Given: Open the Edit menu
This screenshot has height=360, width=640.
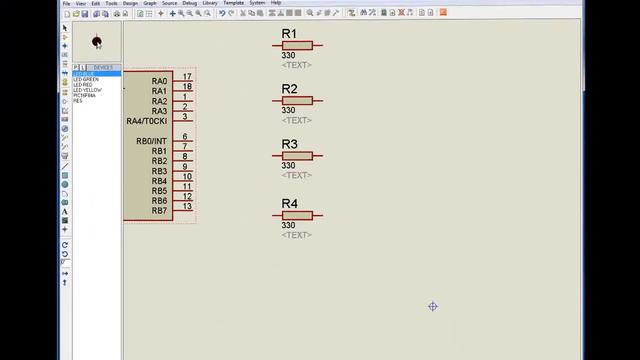Looking at the screenshot, I should click(x=96, y=3).
